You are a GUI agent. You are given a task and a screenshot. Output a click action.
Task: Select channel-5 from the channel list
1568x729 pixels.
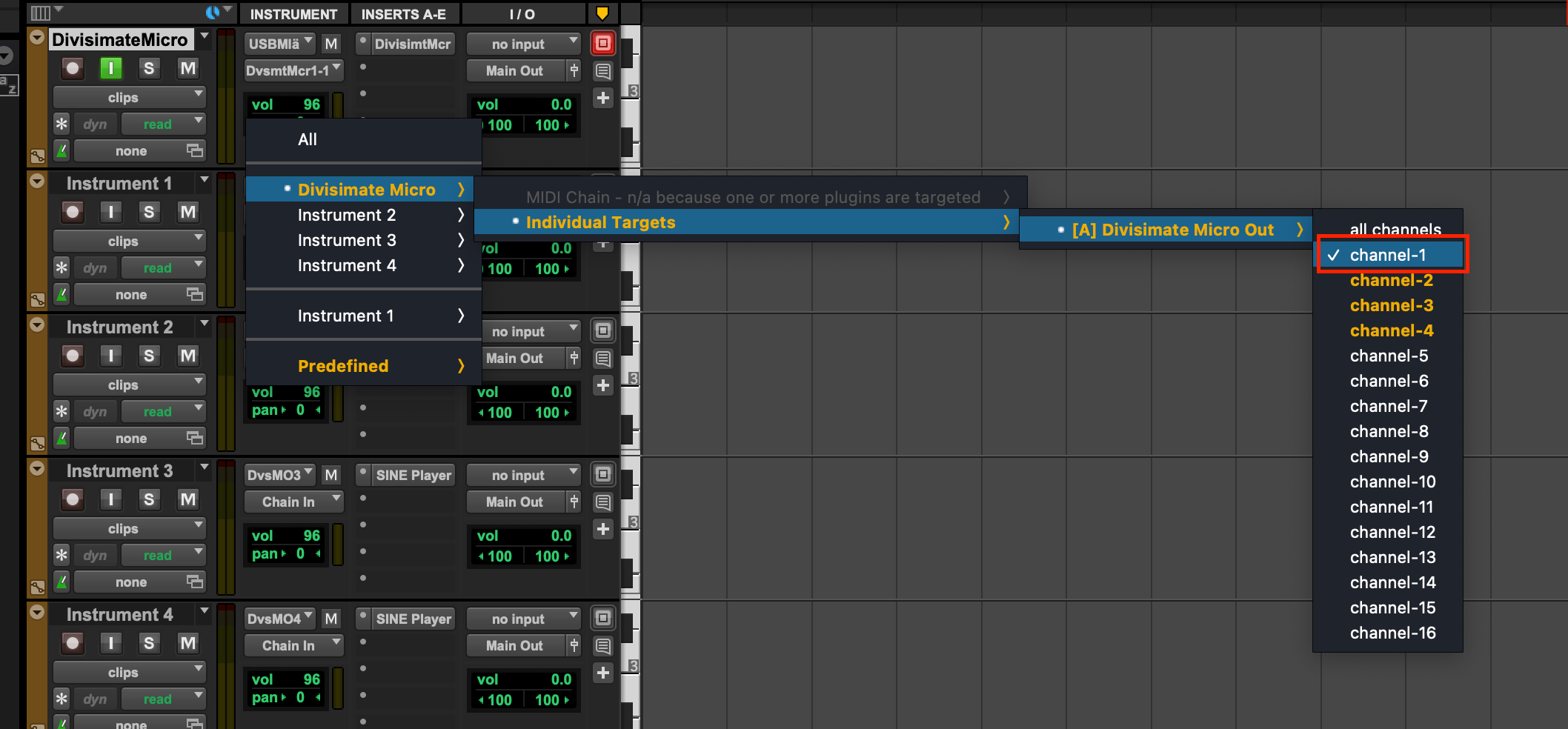click(x=1389, y=356)
